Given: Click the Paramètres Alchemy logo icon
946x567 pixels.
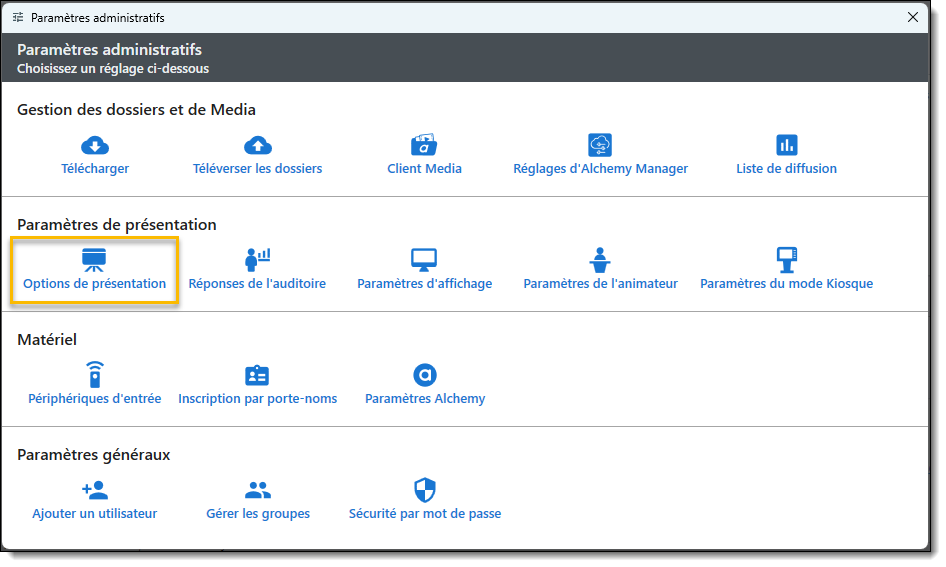Looking at the screenshot, I should [425, 375].
